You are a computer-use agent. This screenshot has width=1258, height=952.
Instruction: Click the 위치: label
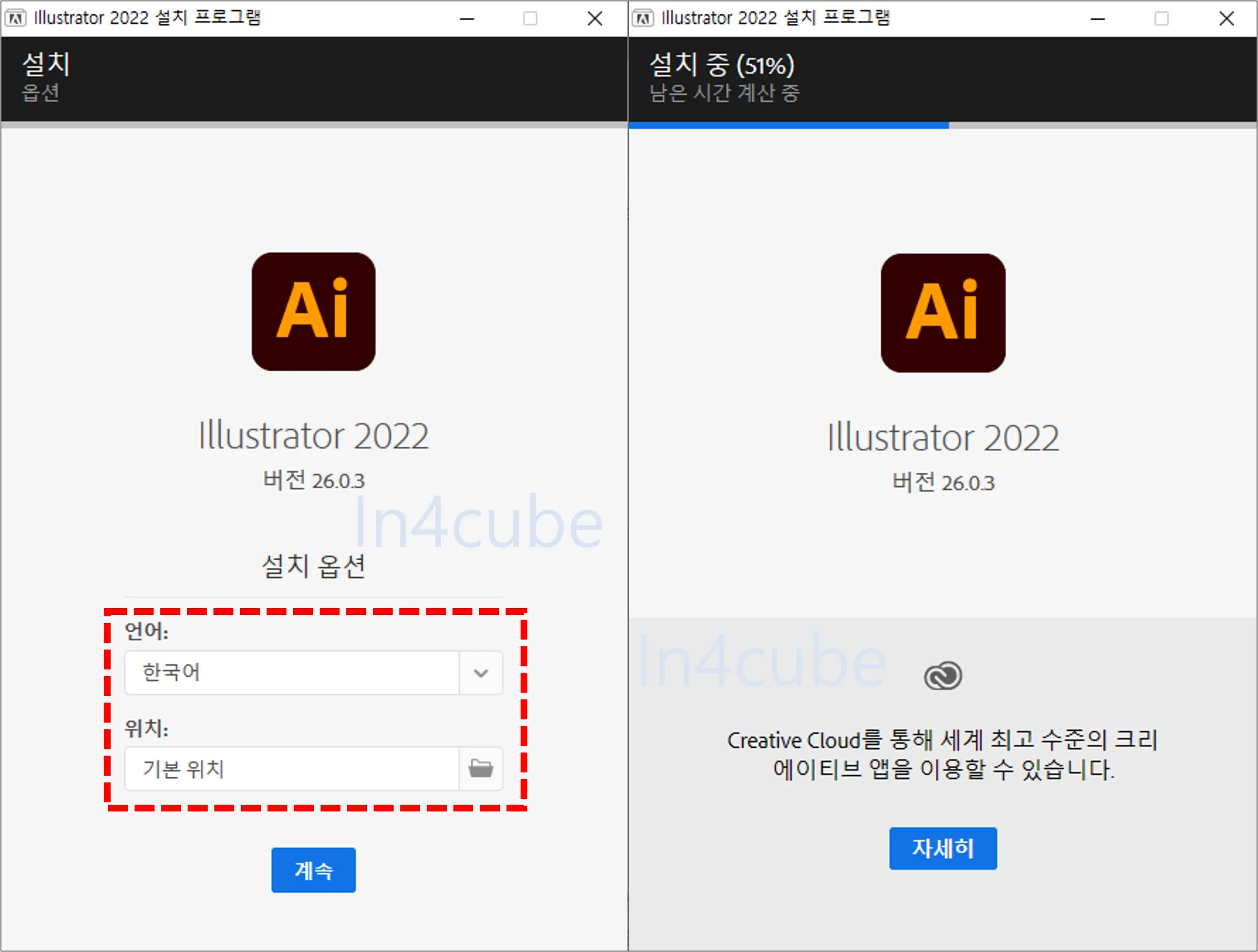click(x=147, y=728)
